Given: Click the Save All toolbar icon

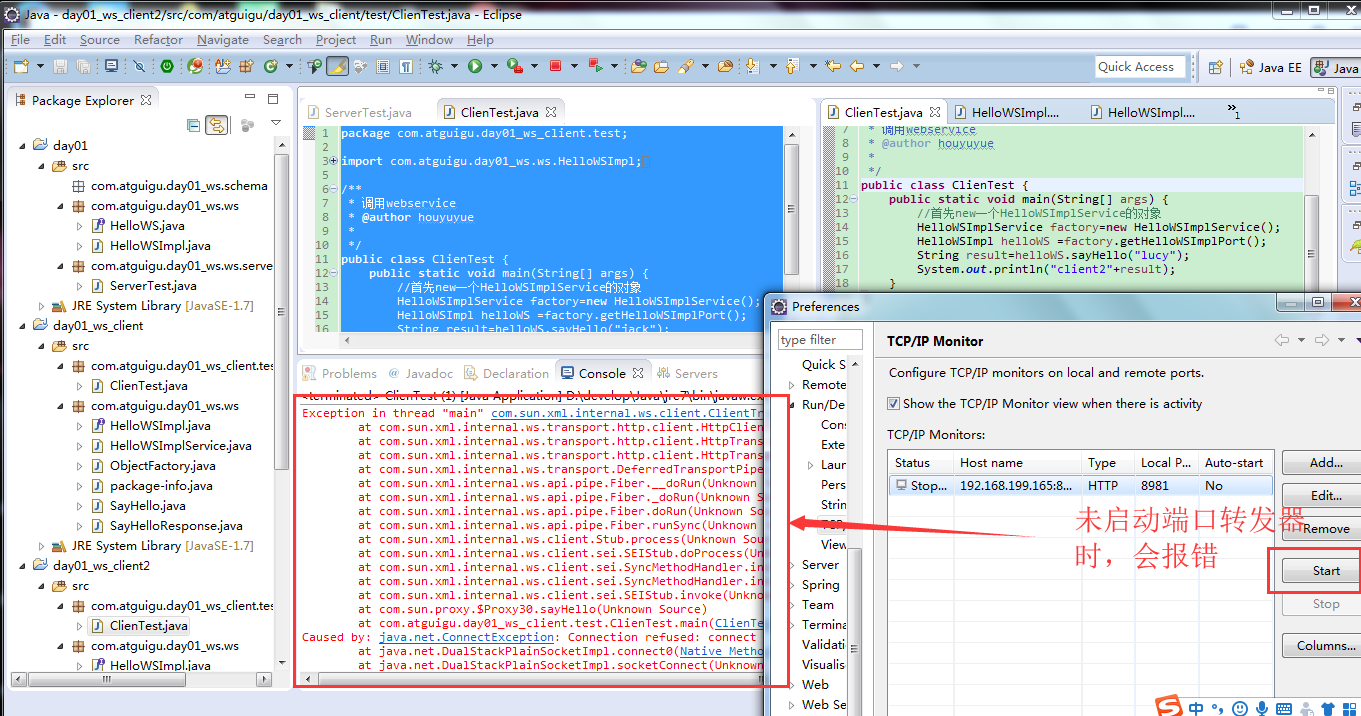Looking at the screenshot, I should tap(83, 66).
